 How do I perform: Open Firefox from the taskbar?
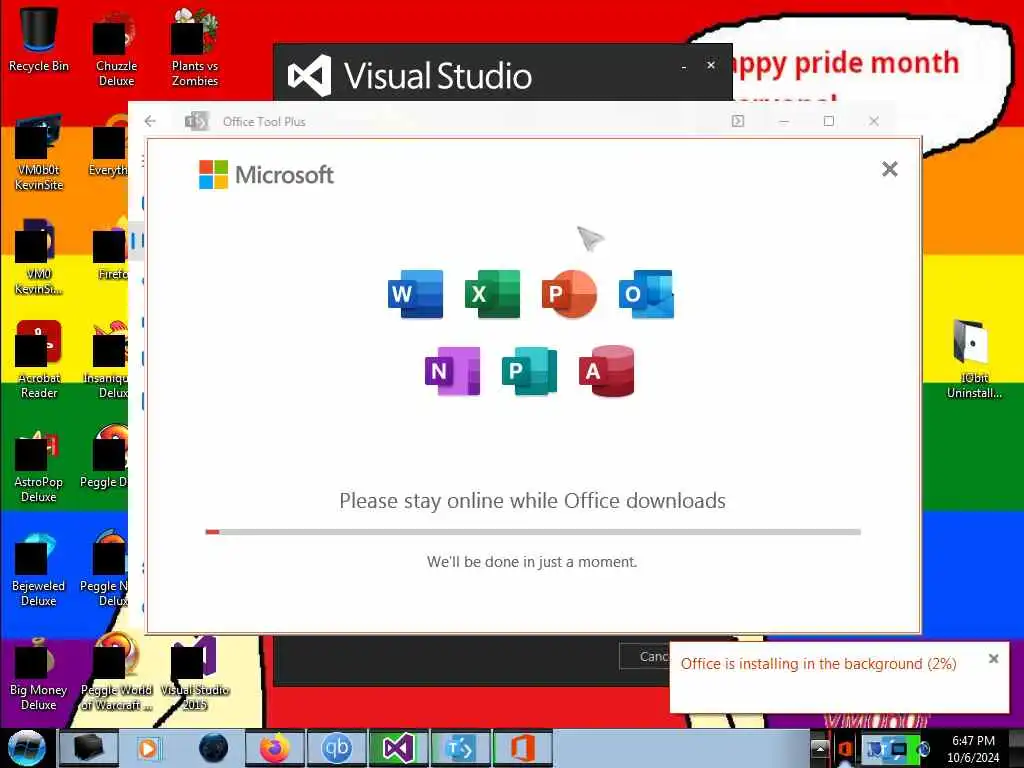pos(274,748)
